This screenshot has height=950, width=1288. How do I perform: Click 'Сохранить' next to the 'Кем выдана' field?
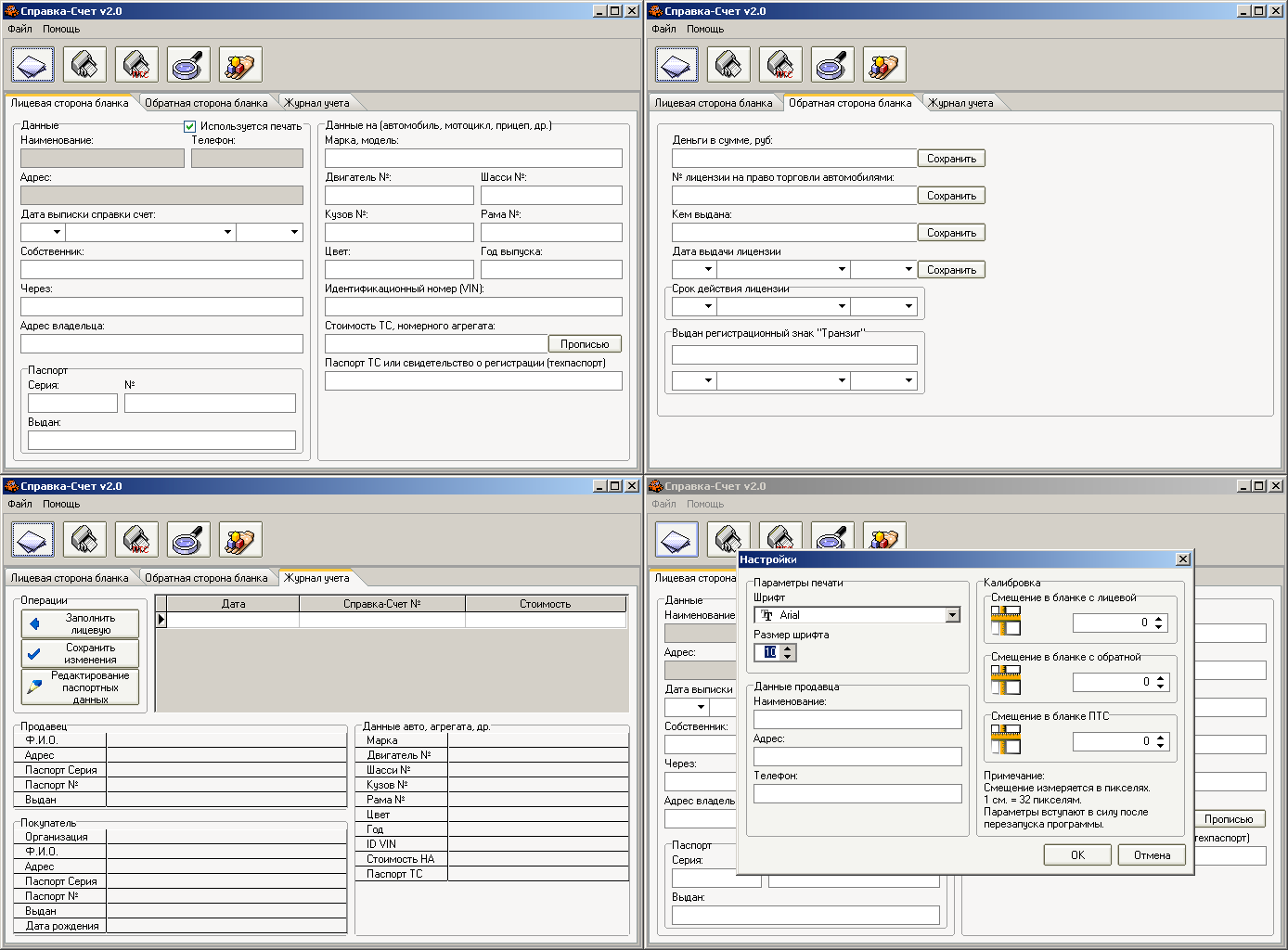coord(951,233)
